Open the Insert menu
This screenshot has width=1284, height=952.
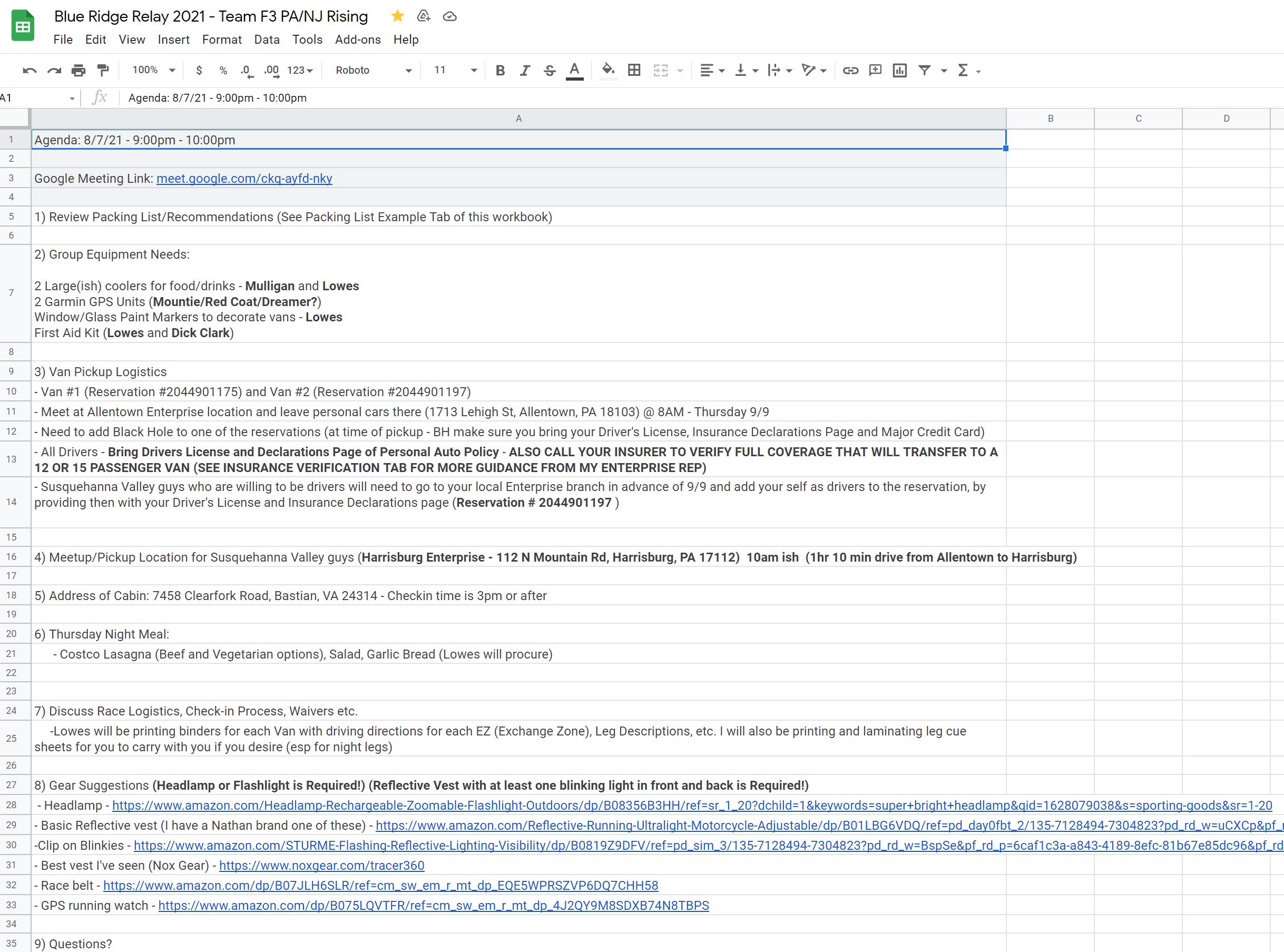pyautogui.click(x=173, y=40)
